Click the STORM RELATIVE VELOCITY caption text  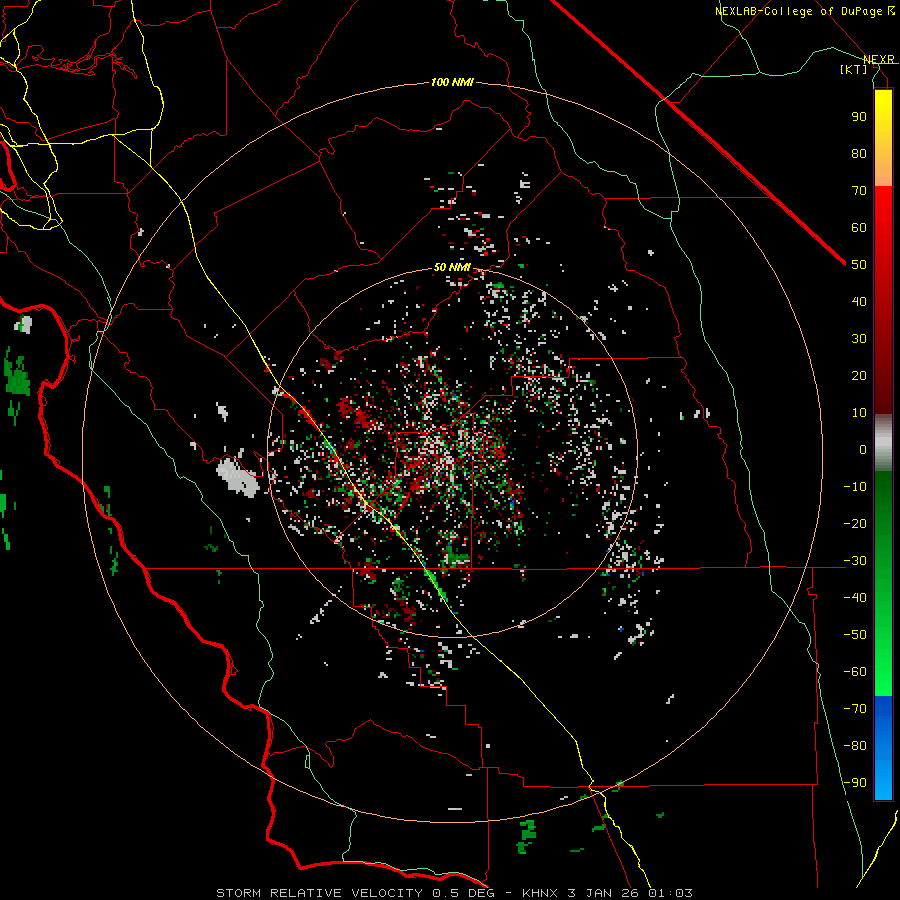point(319,893)
